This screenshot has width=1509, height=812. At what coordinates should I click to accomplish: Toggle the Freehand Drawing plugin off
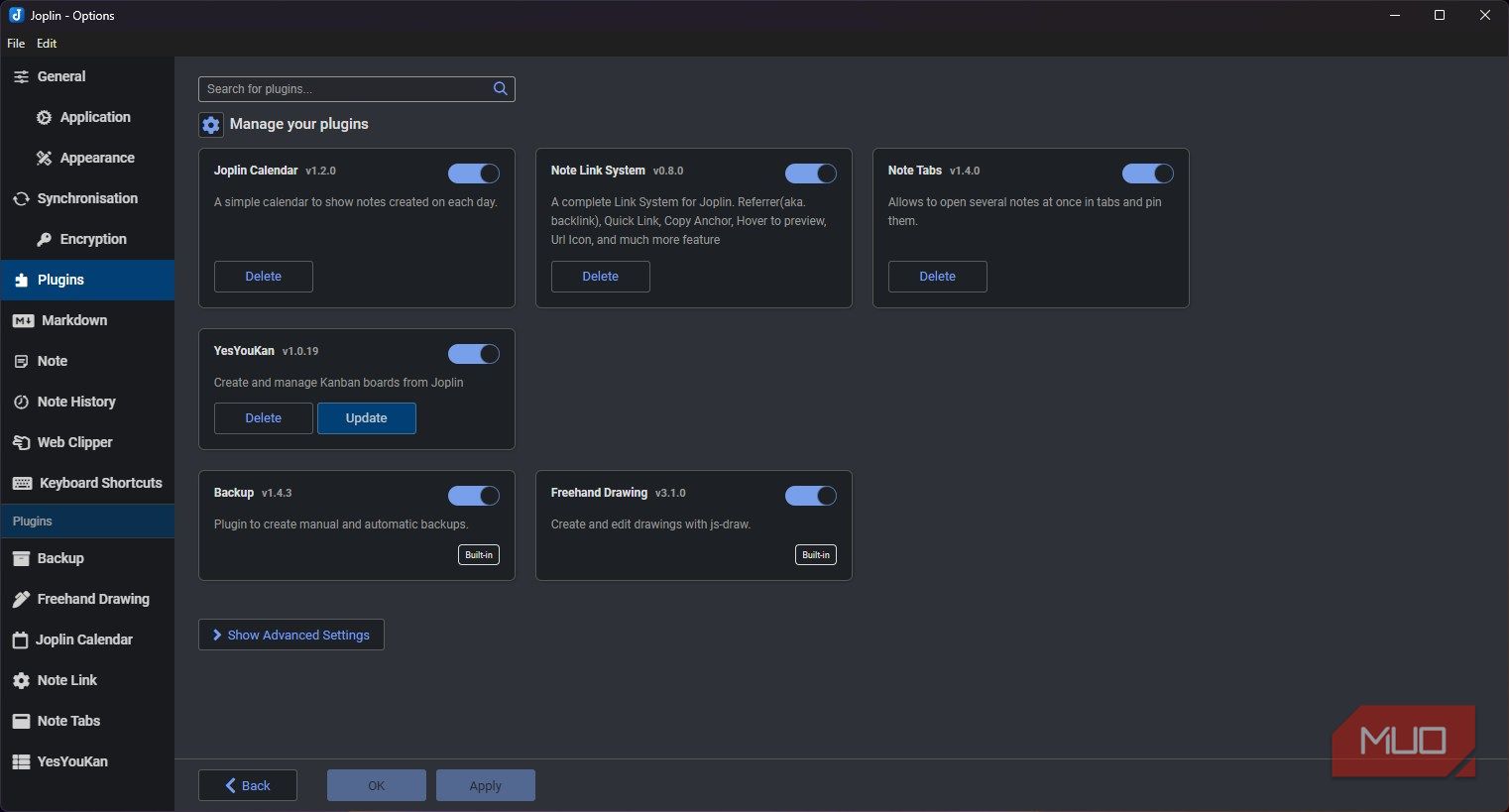(x=811, y=496)
